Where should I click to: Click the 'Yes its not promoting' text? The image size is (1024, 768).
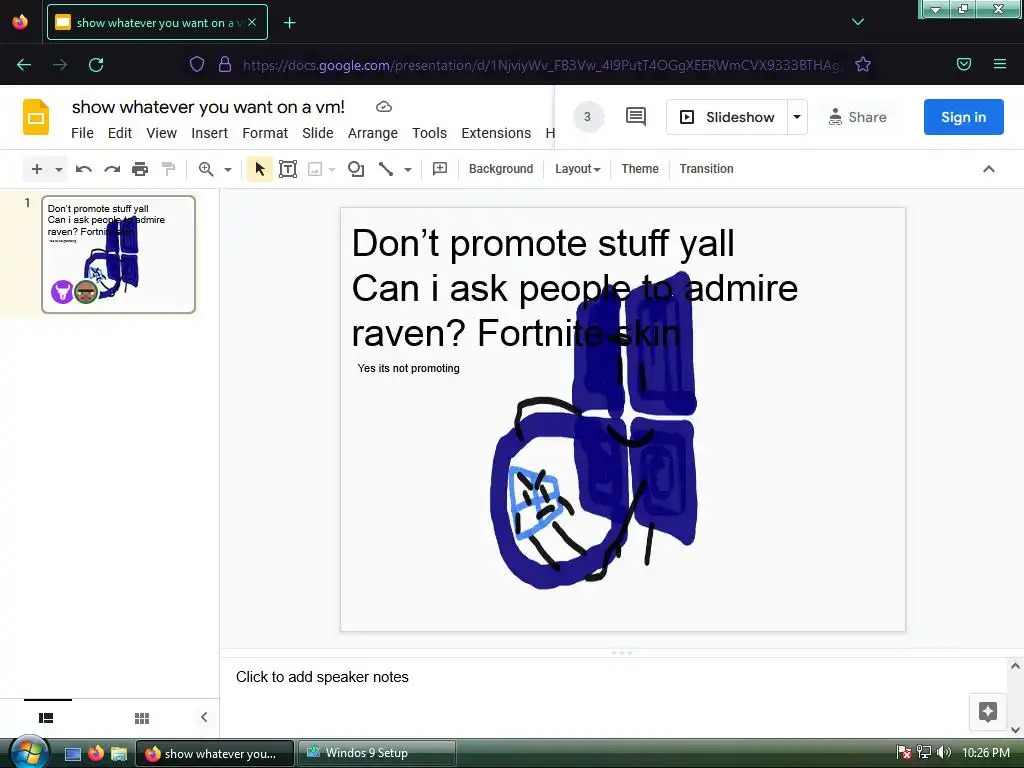(408, 368)
